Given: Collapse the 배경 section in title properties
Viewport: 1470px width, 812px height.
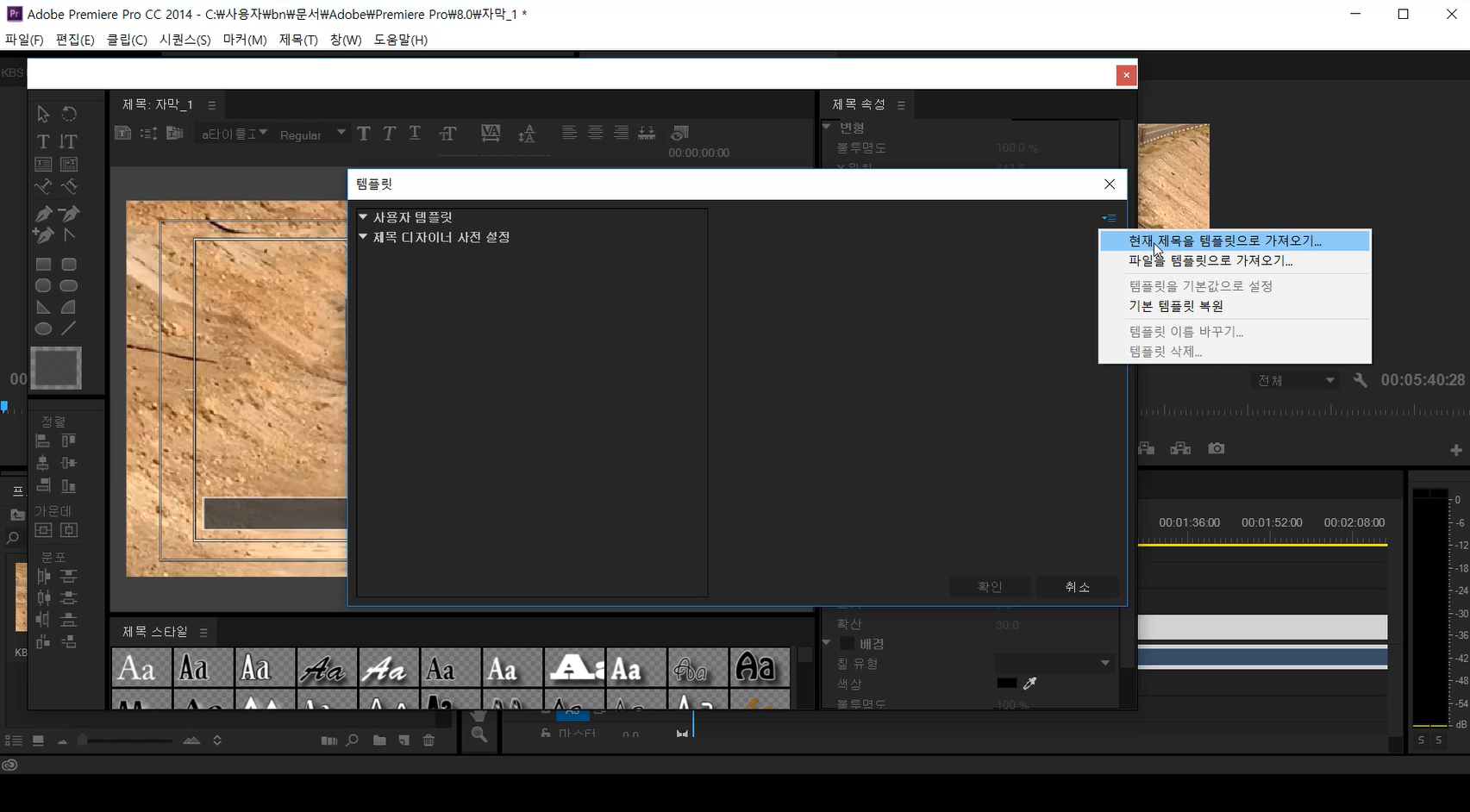Looking at the screenshot, I should pyautogui.click(x=827, y=643).
